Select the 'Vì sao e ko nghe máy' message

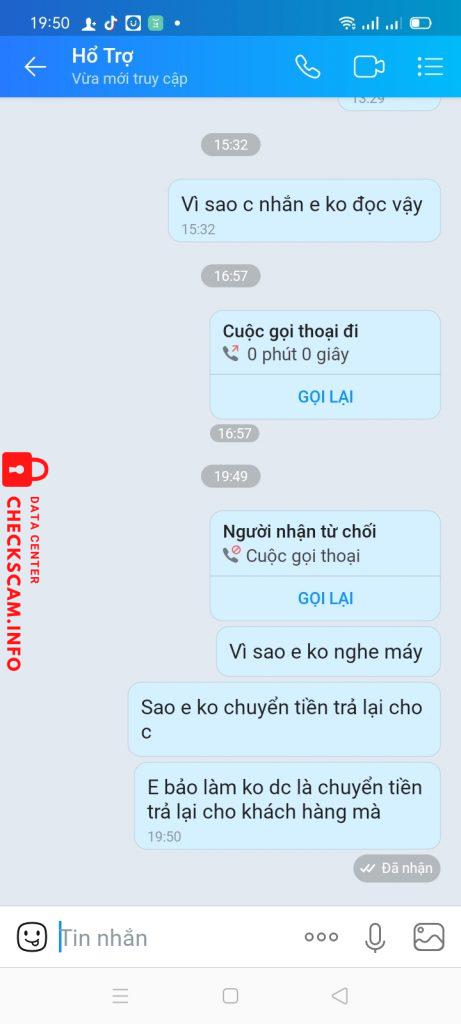[328, 651]
